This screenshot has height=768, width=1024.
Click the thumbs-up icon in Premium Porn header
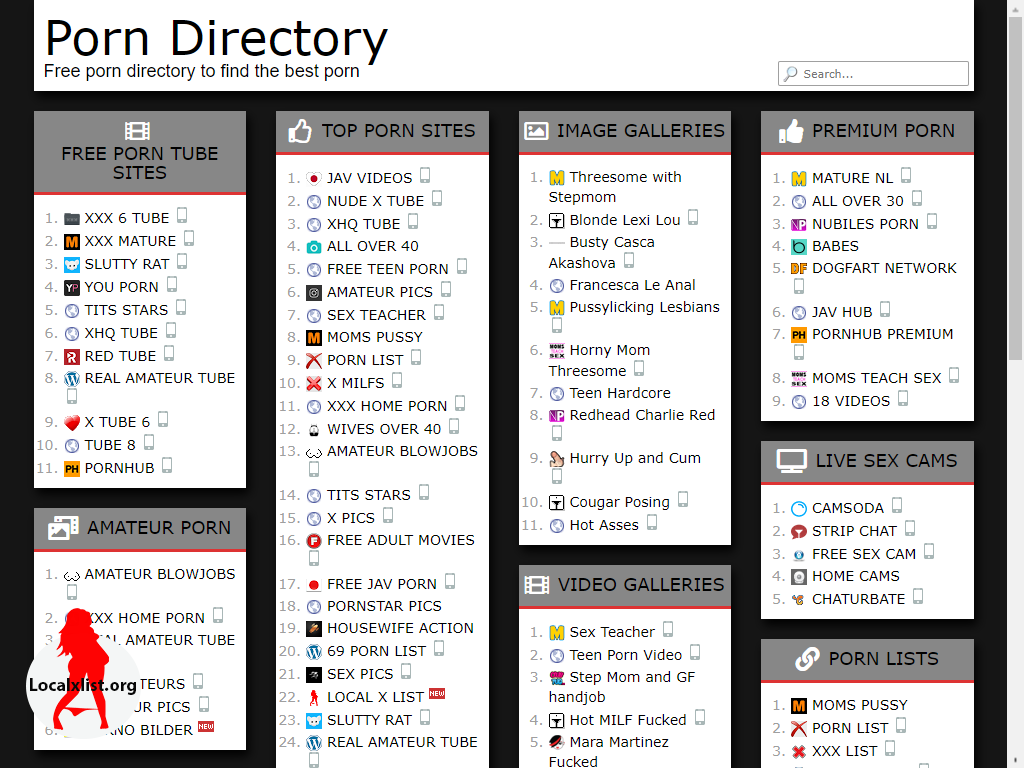tap(791, 131)
